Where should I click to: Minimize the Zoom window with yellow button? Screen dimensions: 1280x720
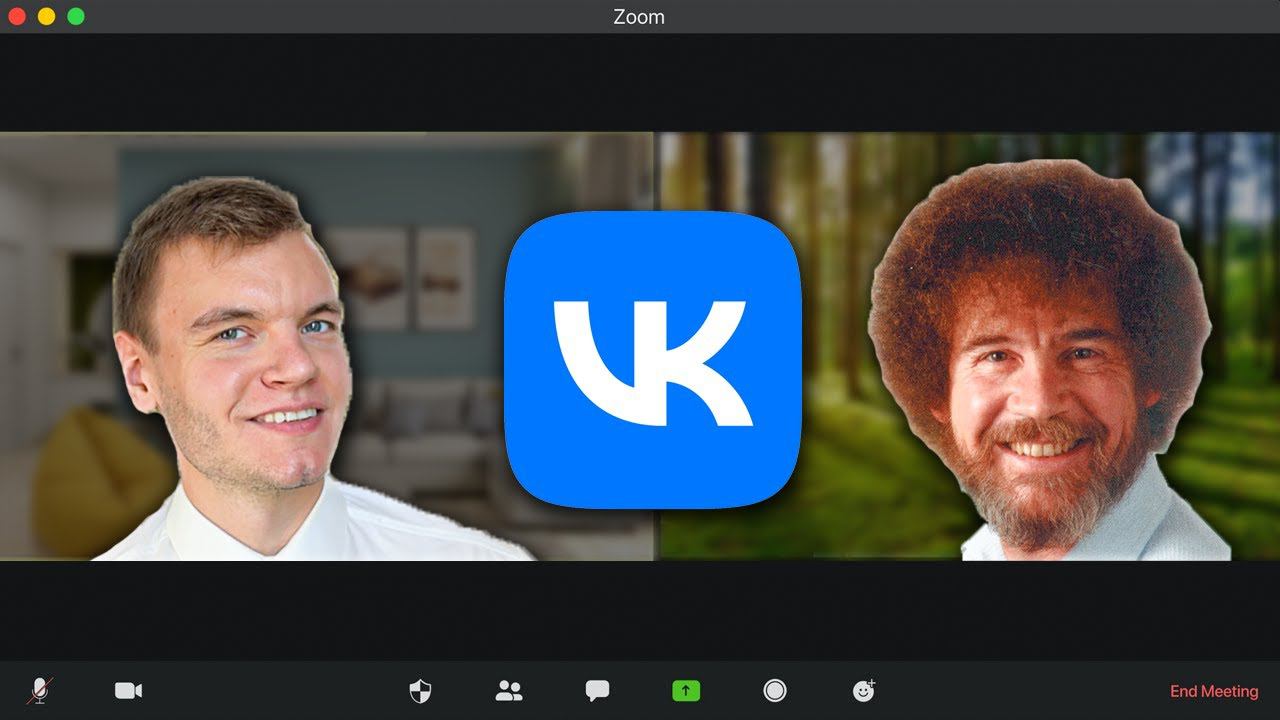(46, 16)
